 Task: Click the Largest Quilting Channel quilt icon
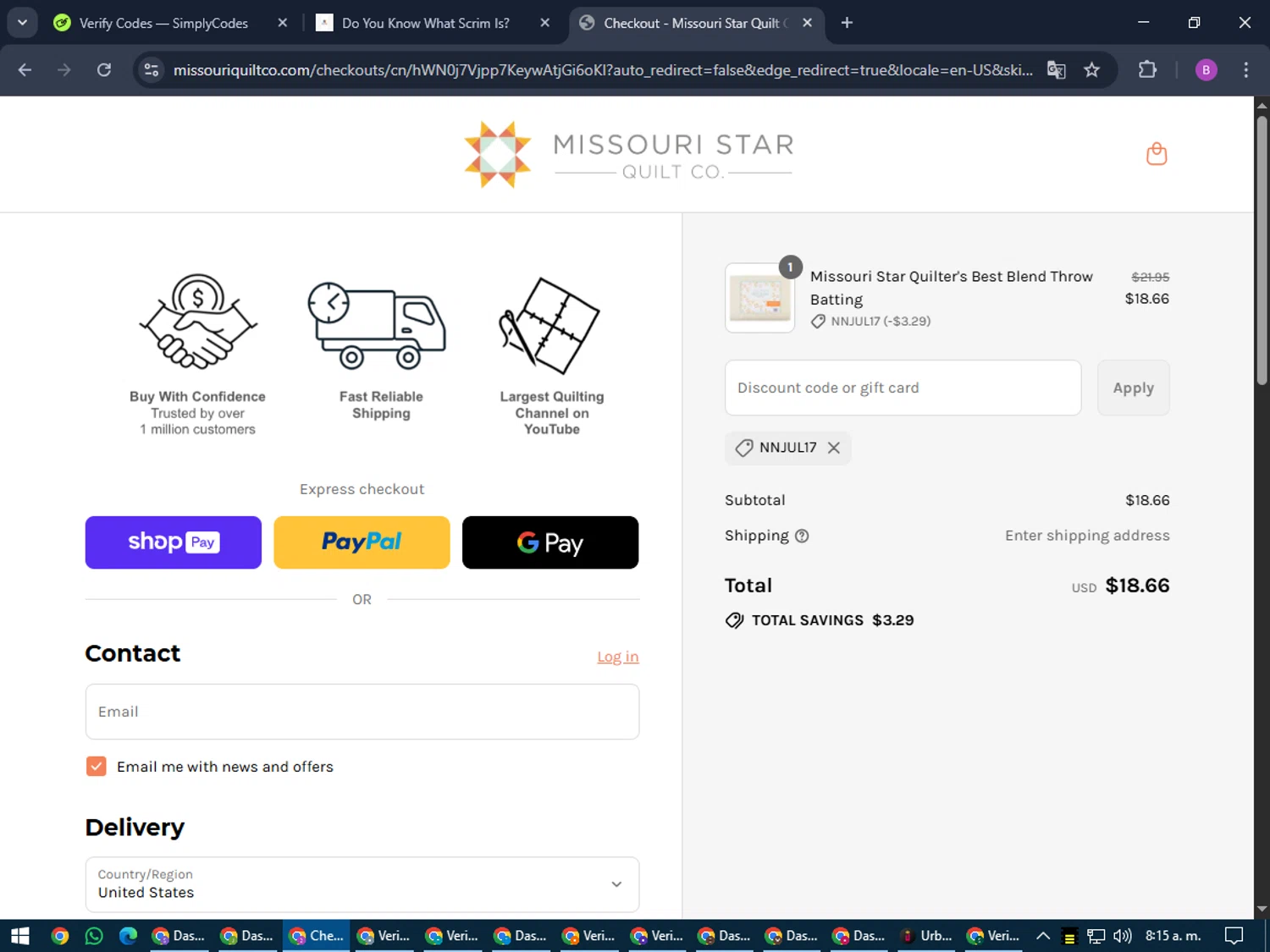point(549,326)
